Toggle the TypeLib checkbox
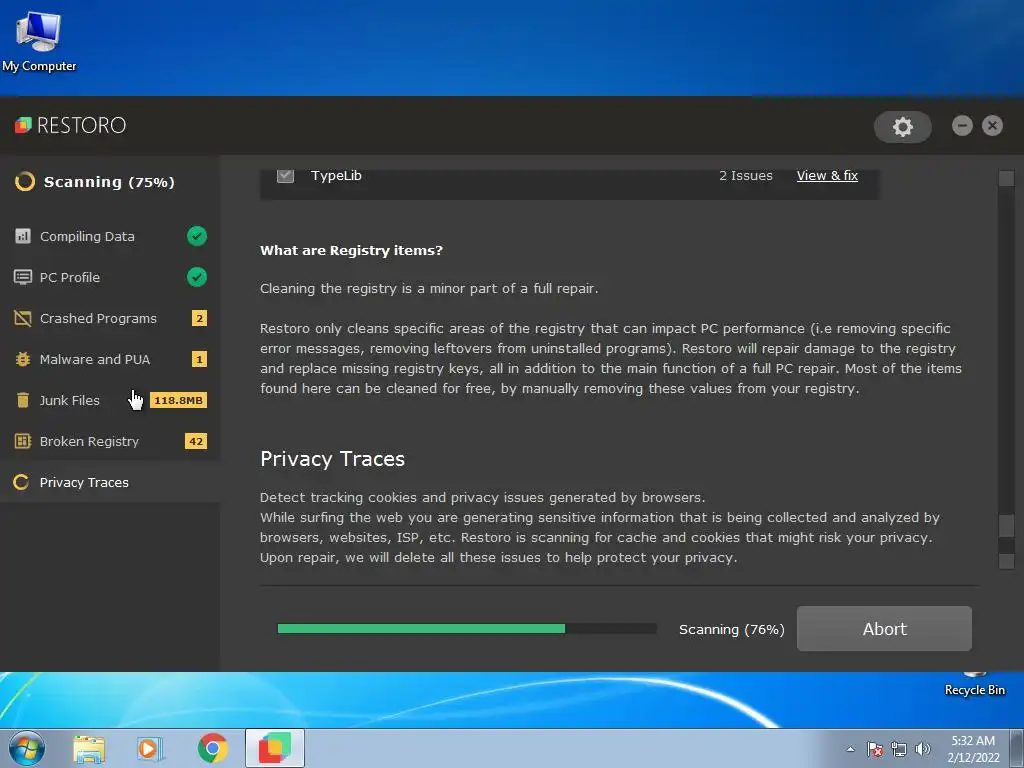The image size is (1024, 768). (285, 175)
